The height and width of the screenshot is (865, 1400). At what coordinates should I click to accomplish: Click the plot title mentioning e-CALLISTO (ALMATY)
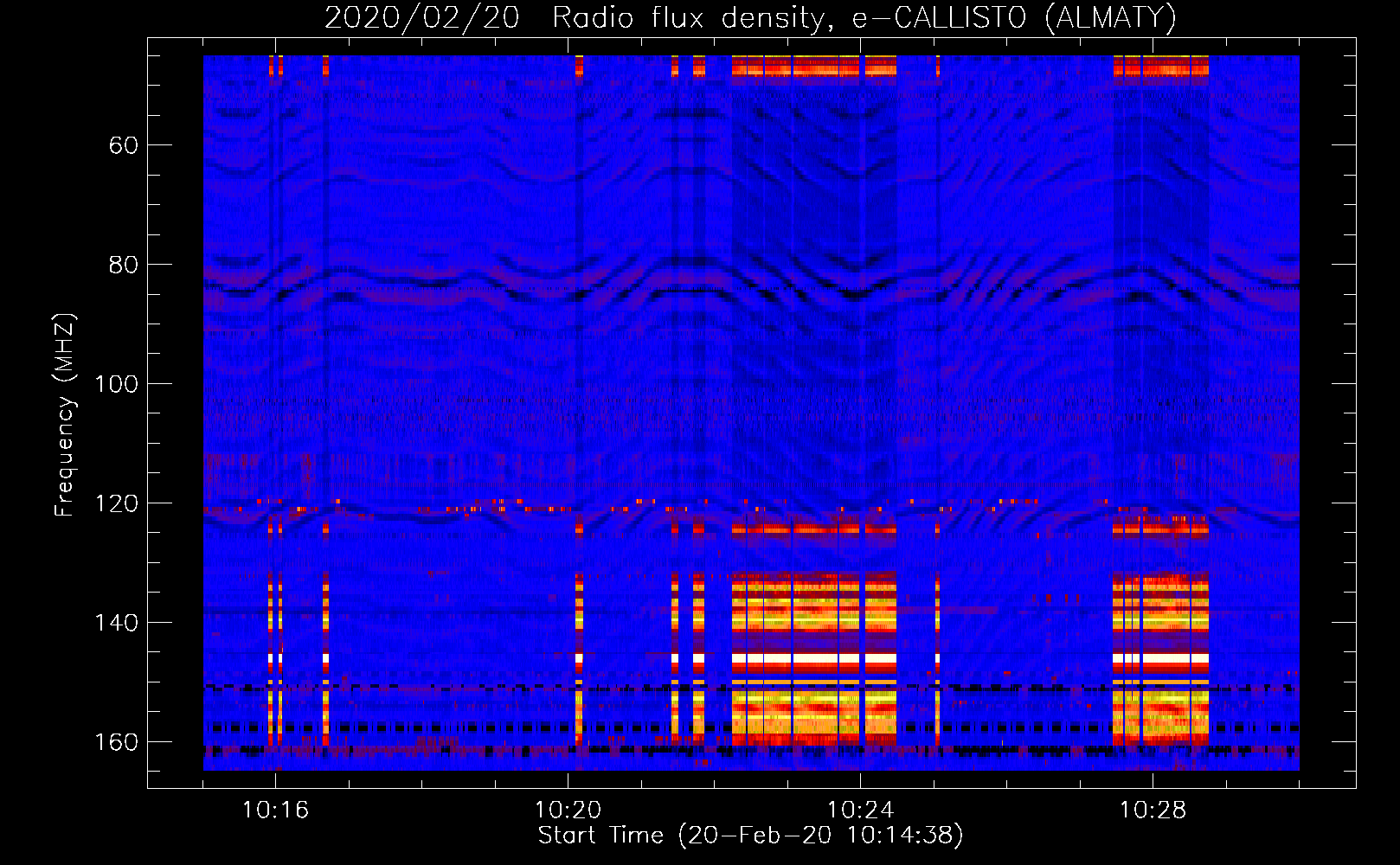click(750, 18)
